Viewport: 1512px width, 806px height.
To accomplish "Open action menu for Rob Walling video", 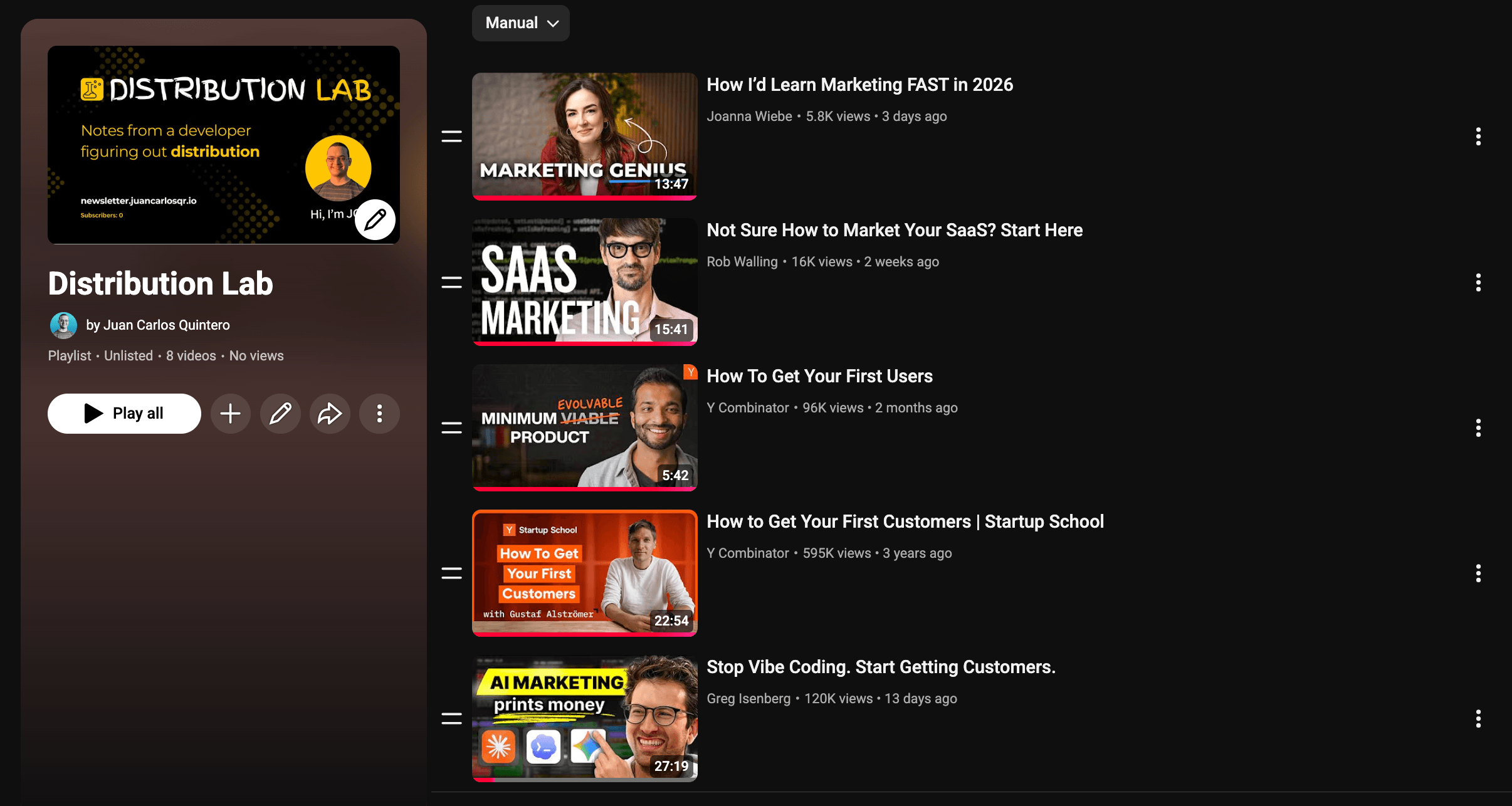I will pyautogui.click(x=1478, y=283).
